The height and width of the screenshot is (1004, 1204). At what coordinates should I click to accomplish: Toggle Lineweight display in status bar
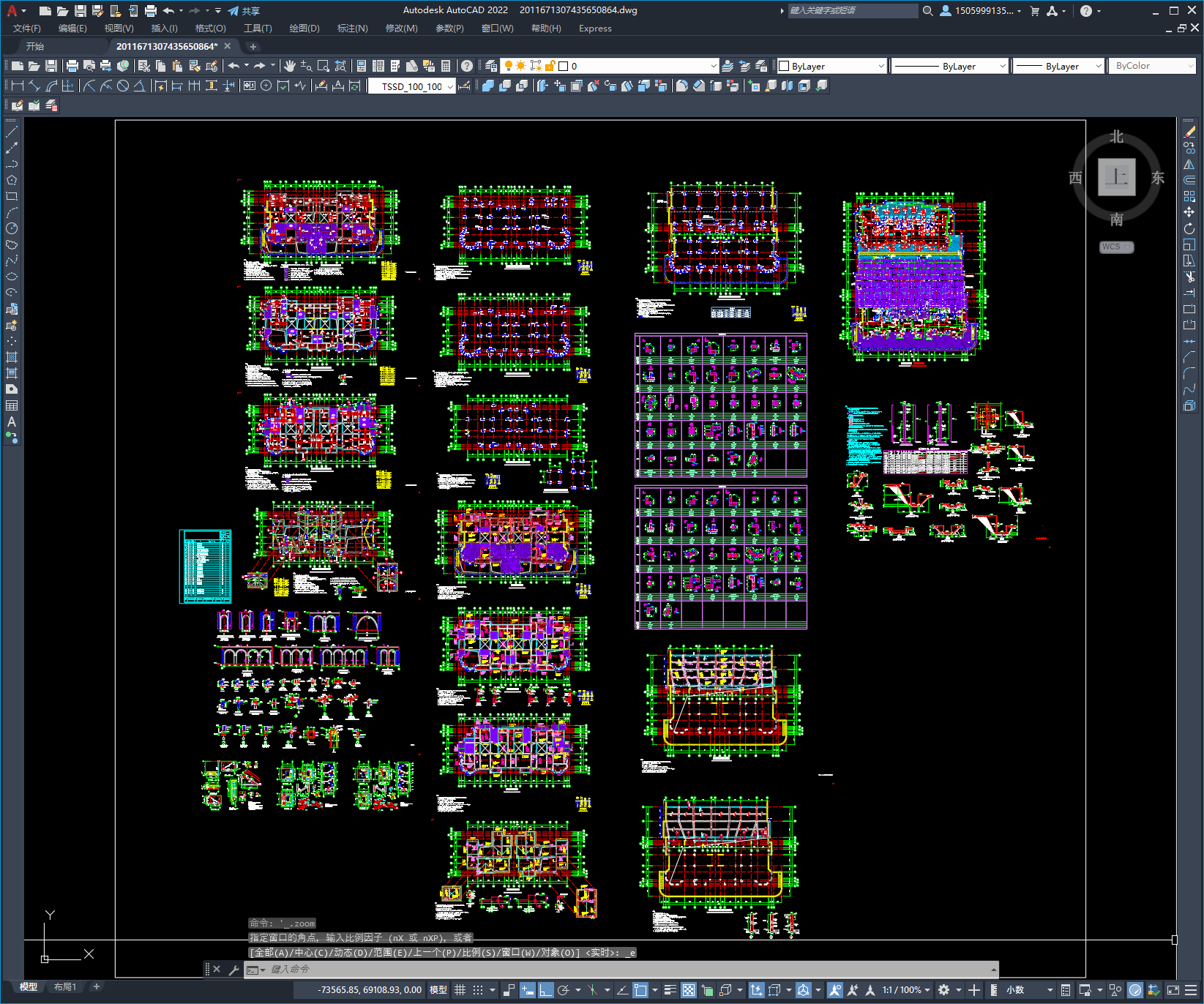pos(670,990)
